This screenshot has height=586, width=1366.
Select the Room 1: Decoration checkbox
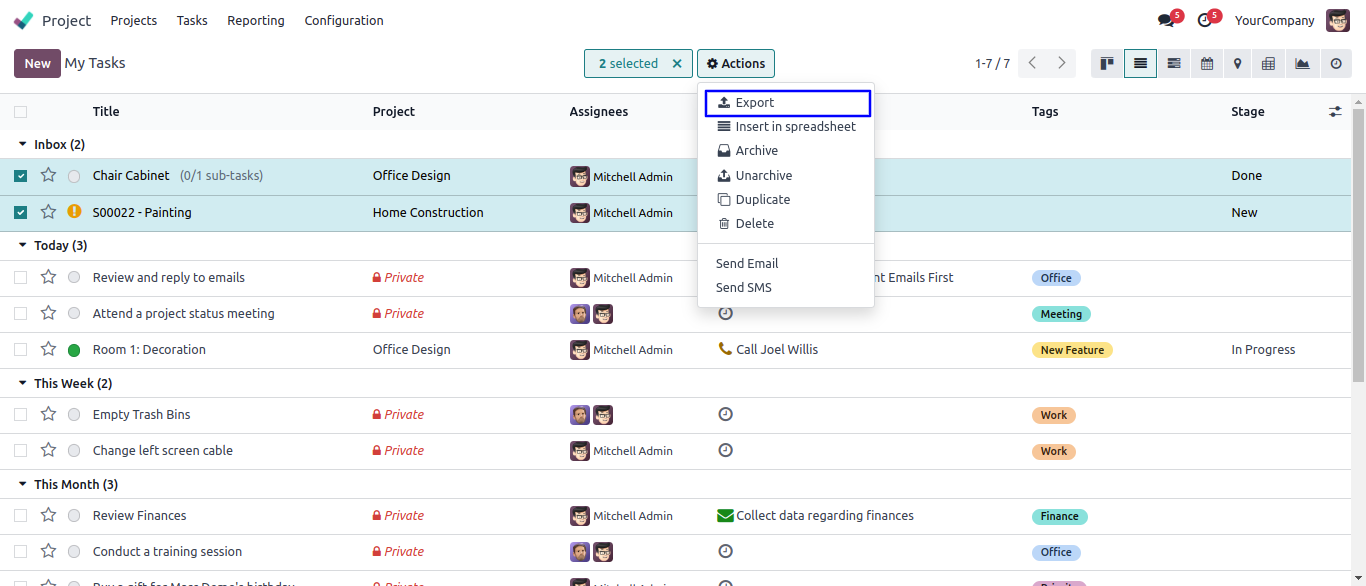21,350
